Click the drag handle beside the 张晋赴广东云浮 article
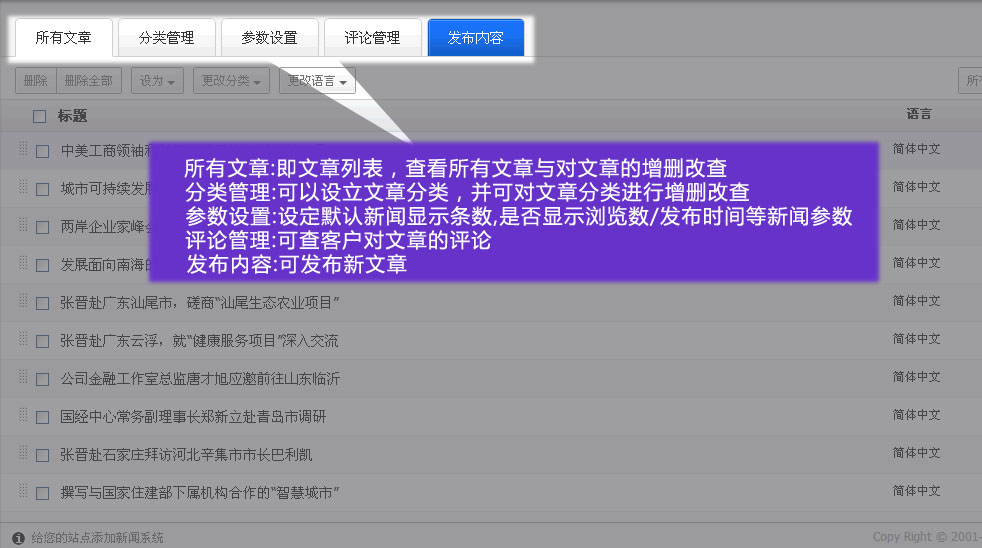The image size is (982, 548). click(23, 339)
